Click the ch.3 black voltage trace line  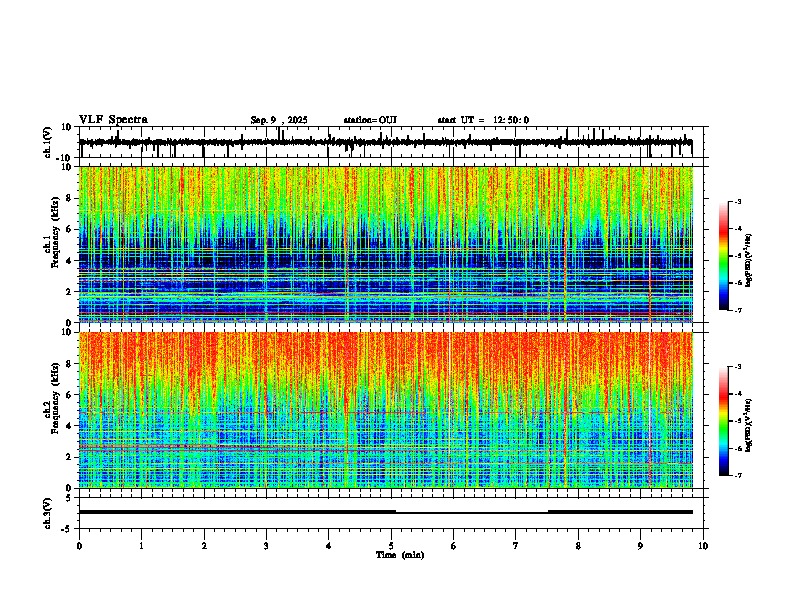(x=386, y=512)
